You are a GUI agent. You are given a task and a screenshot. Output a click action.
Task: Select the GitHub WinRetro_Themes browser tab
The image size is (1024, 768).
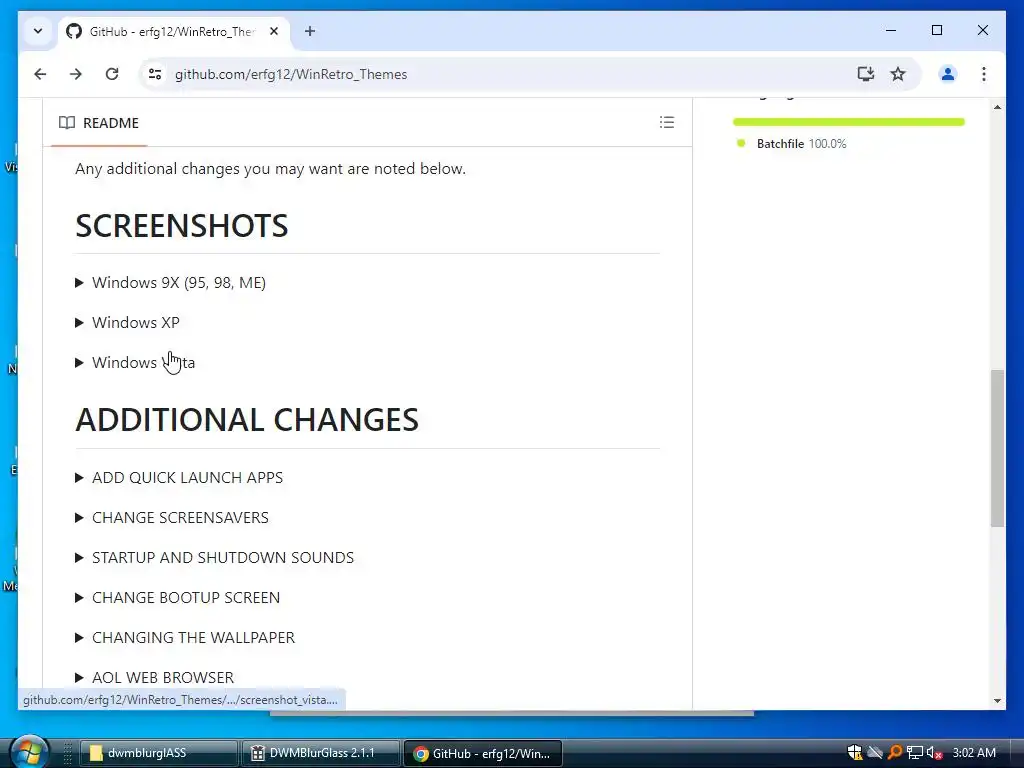(174, 31)
